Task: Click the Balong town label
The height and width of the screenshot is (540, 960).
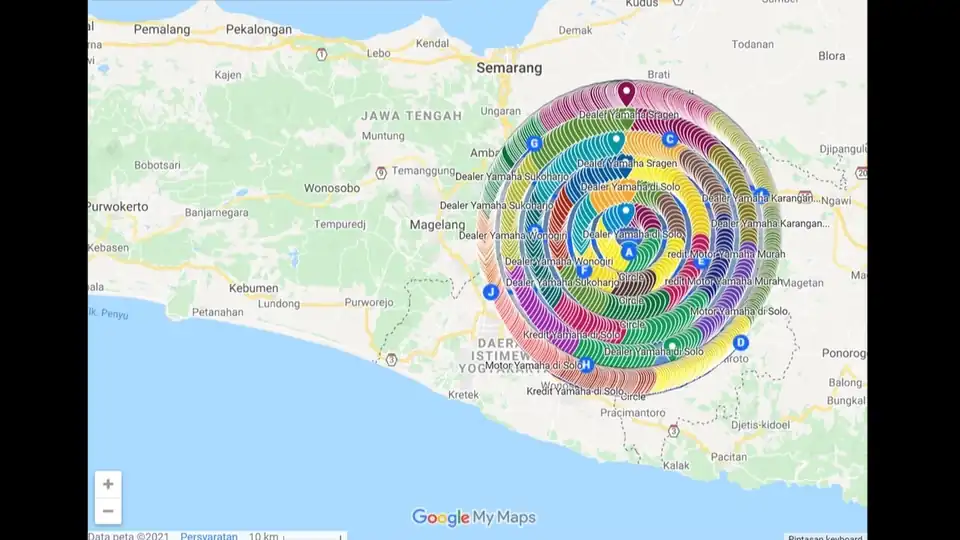Action: (x=845, y=383)
